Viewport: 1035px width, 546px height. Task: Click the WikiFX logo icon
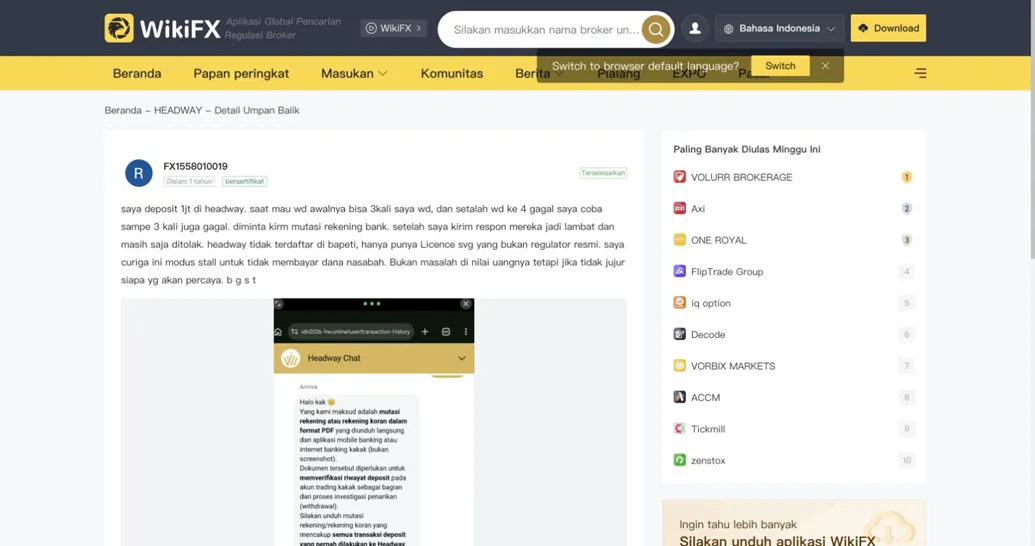tap(119, 28)
